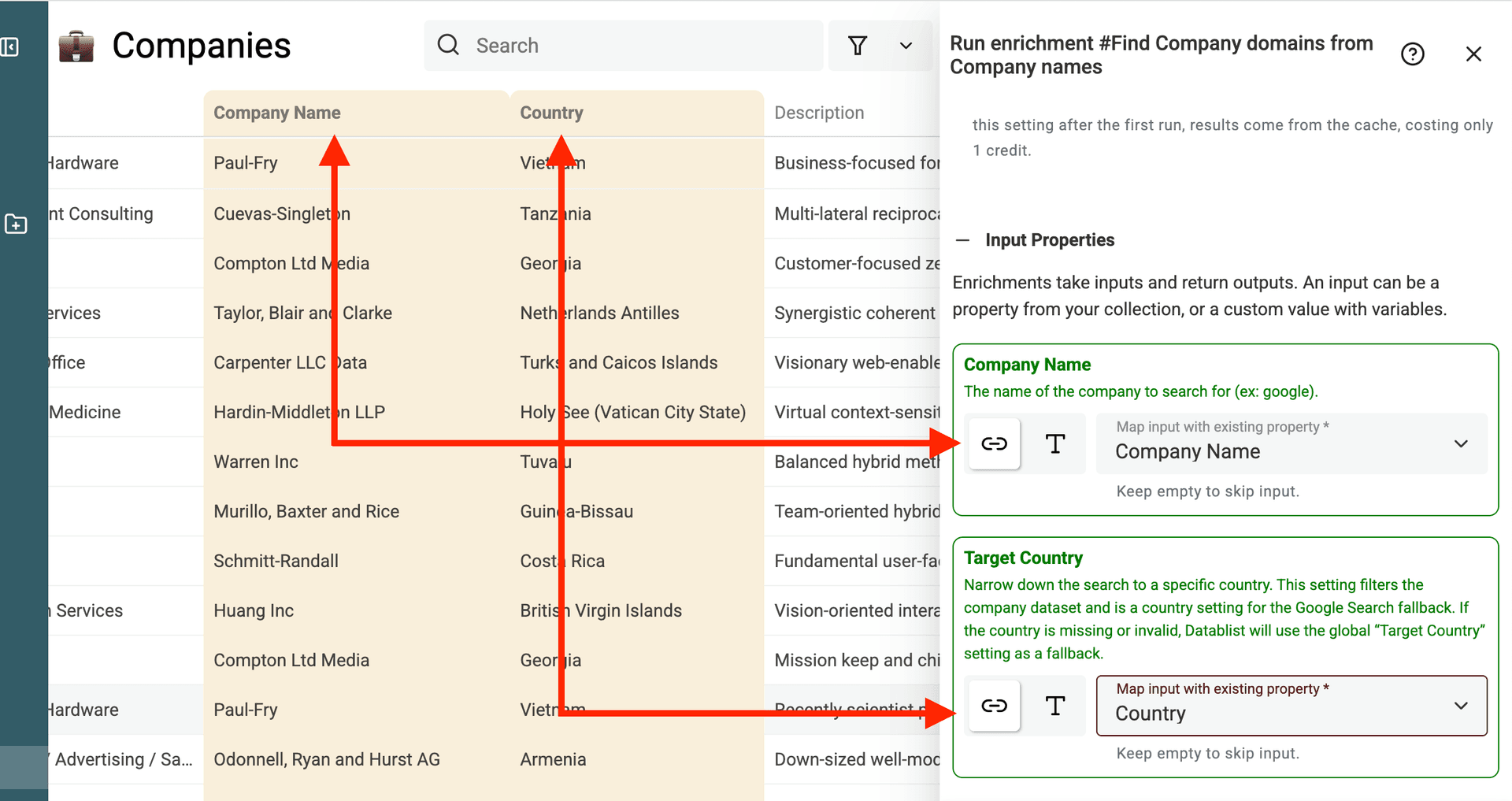
Task: Expand filter options chevron beside funnel
Action: (906, 46)
